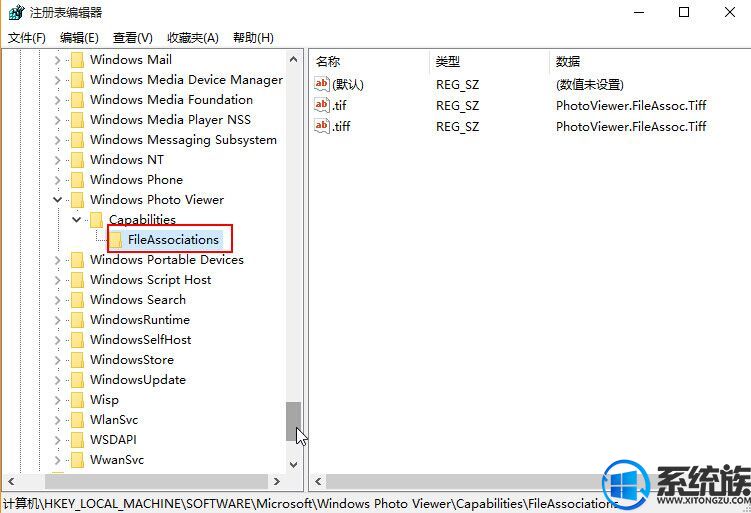This screenshot has width=751, height=513.
Task: Click the tree pane scroll up arrow
Action: (294, 60)
